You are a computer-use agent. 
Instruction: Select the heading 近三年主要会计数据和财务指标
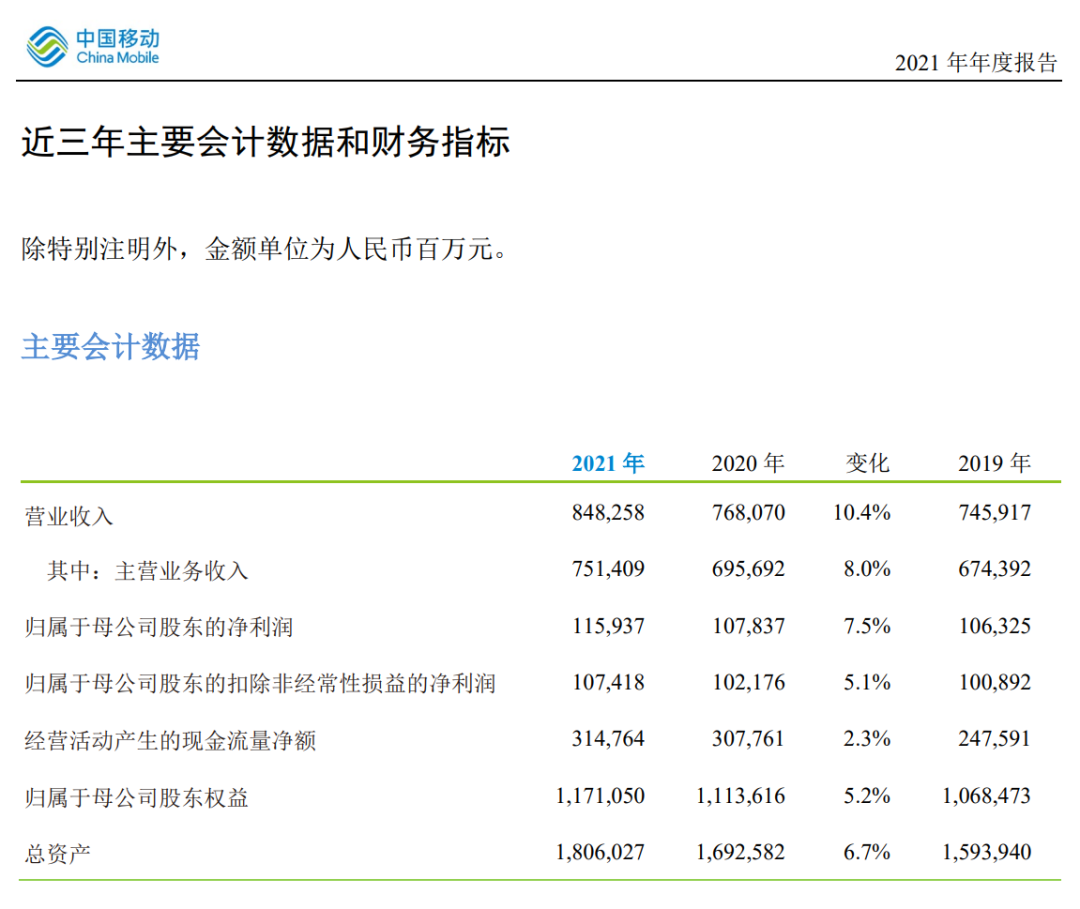pos(265,142)
